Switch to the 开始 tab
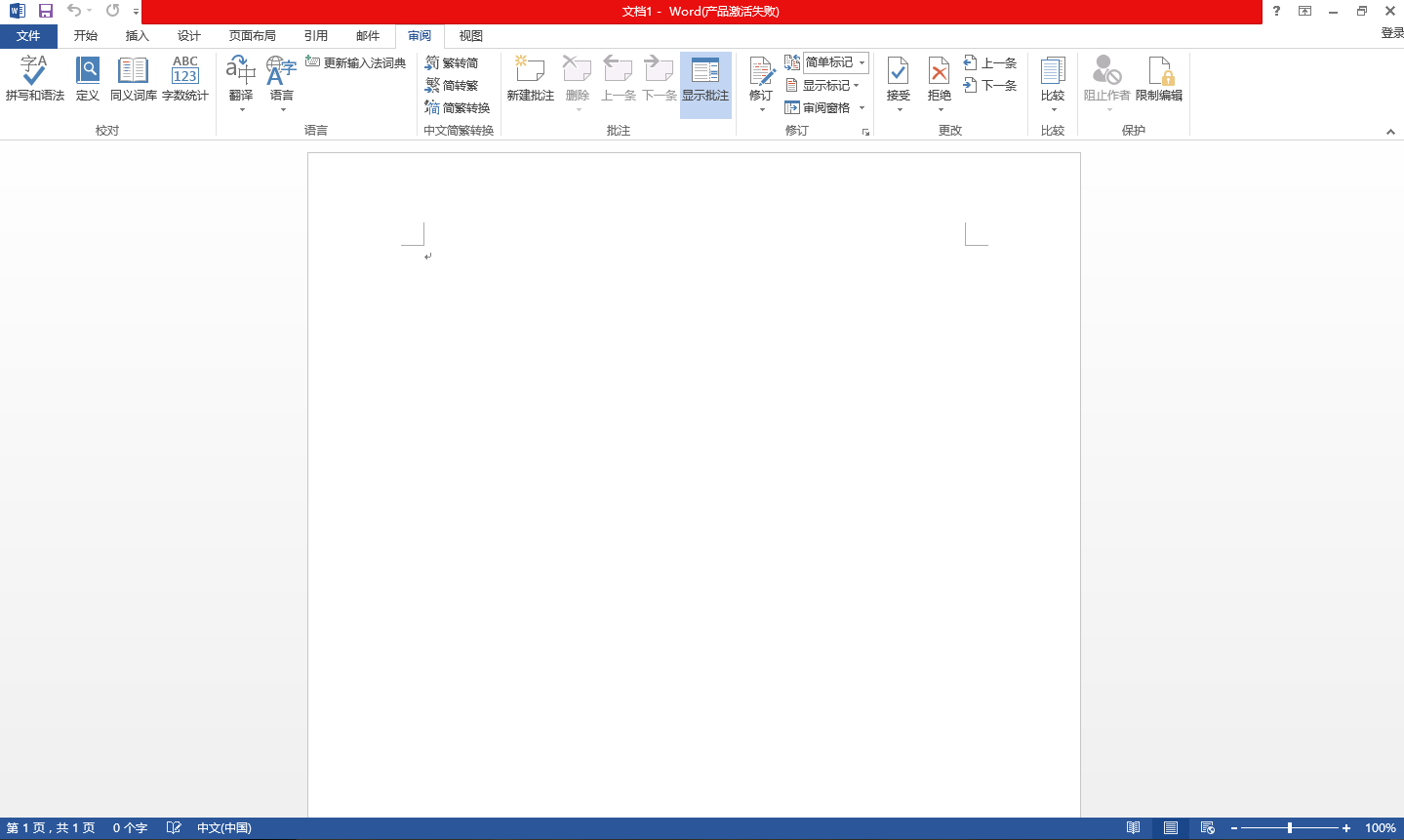 pos(86,36)
